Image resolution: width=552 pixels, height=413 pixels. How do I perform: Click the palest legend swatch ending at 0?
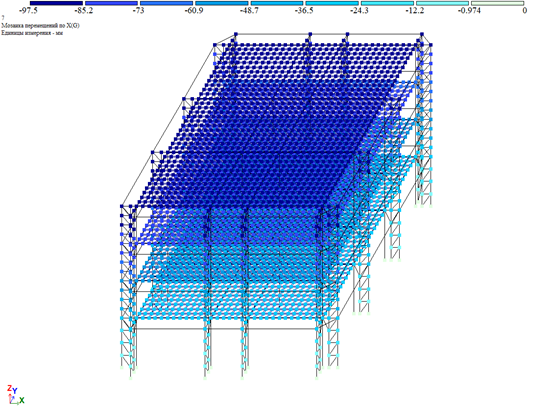[x=498, y=3]
